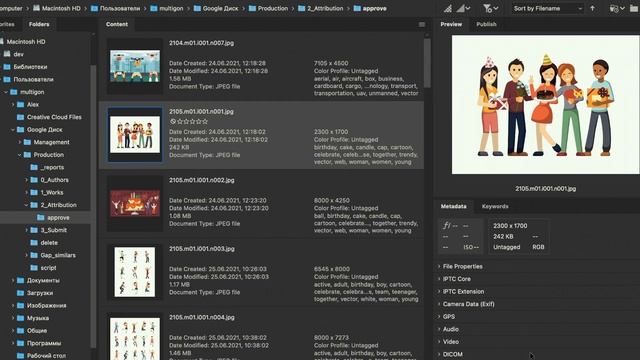Viewport: 640px width, 360px height.
Task: Expand the 1_Works folder
Action: pyautogui.click(x=27, y=193)
